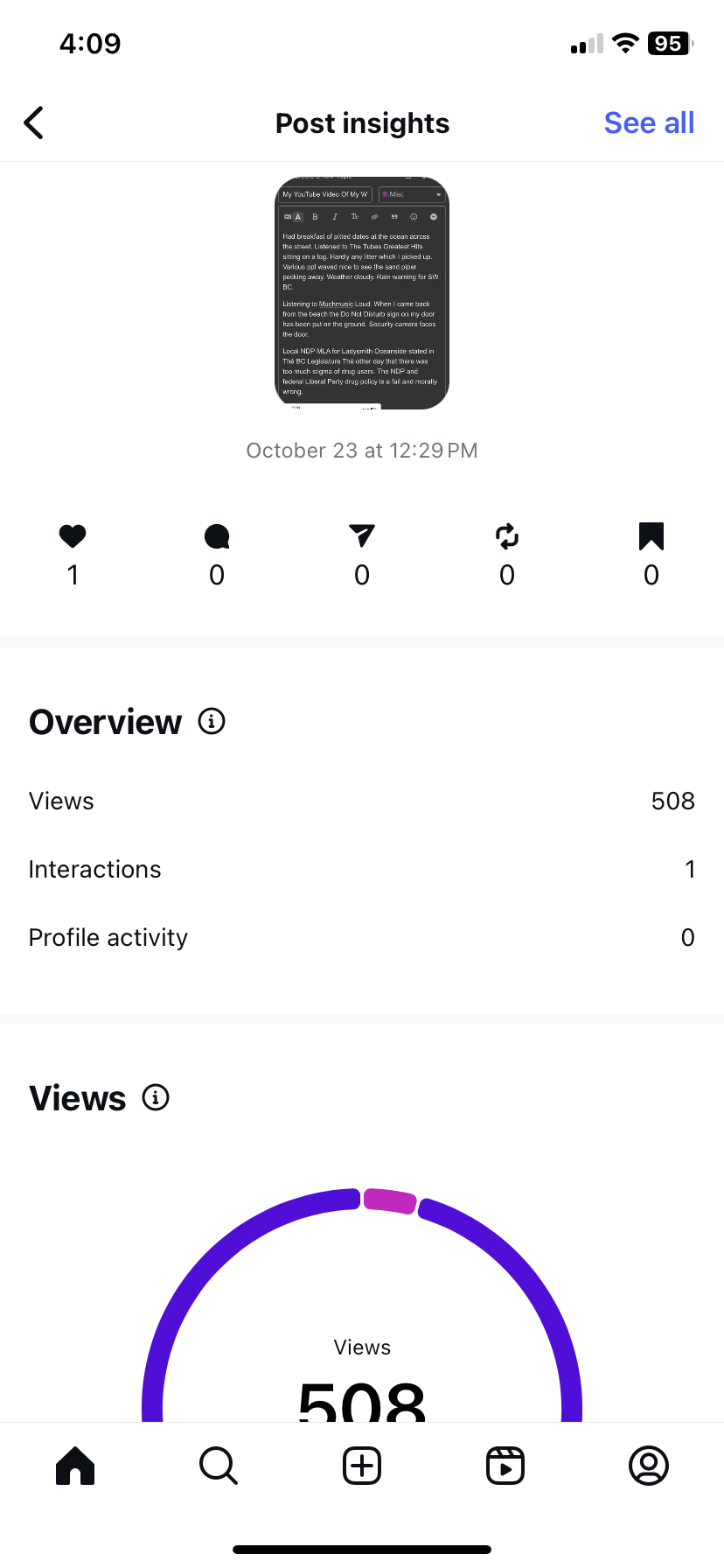
Task: Tap the saves bookmark icon
Action: click(x=651, y=536)
